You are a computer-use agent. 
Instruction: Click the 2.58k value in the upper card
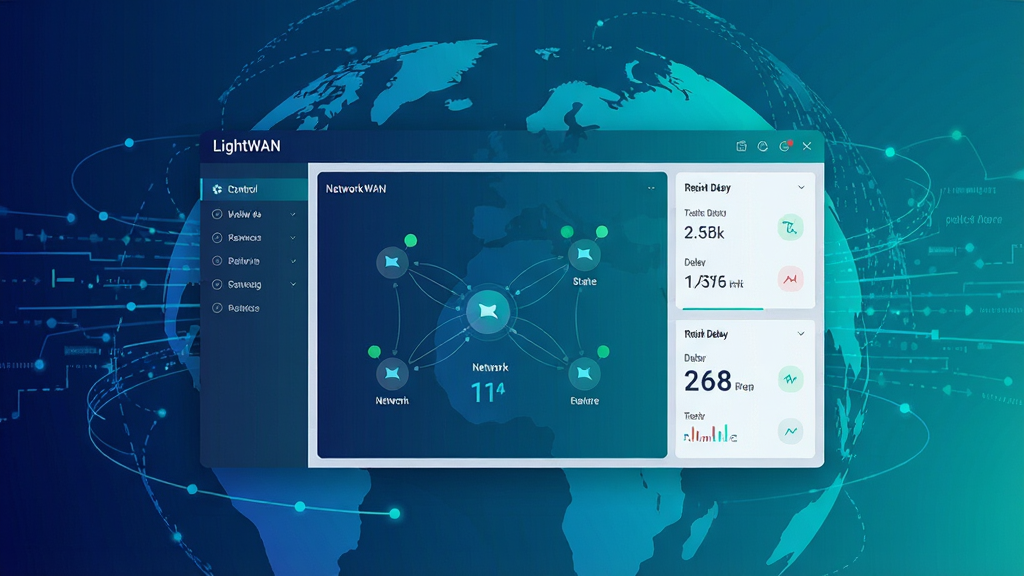(x=704, y=232)
